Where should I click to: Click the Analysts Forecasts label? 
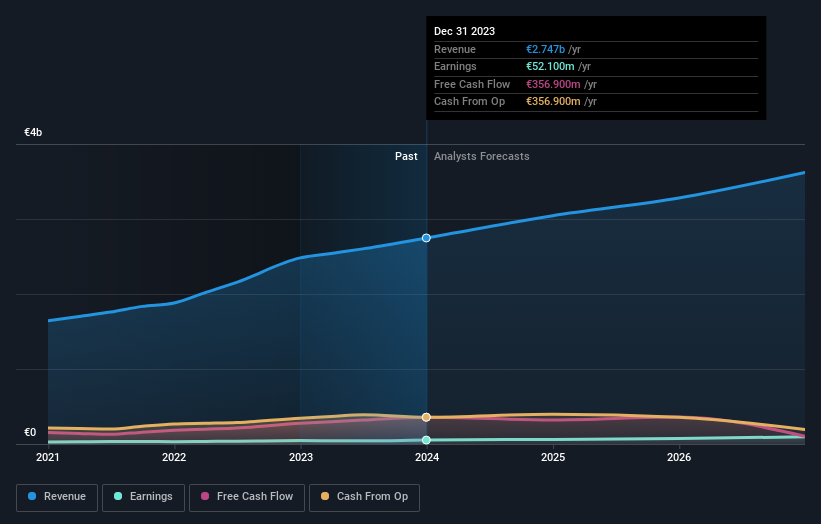tap(482, 157)
